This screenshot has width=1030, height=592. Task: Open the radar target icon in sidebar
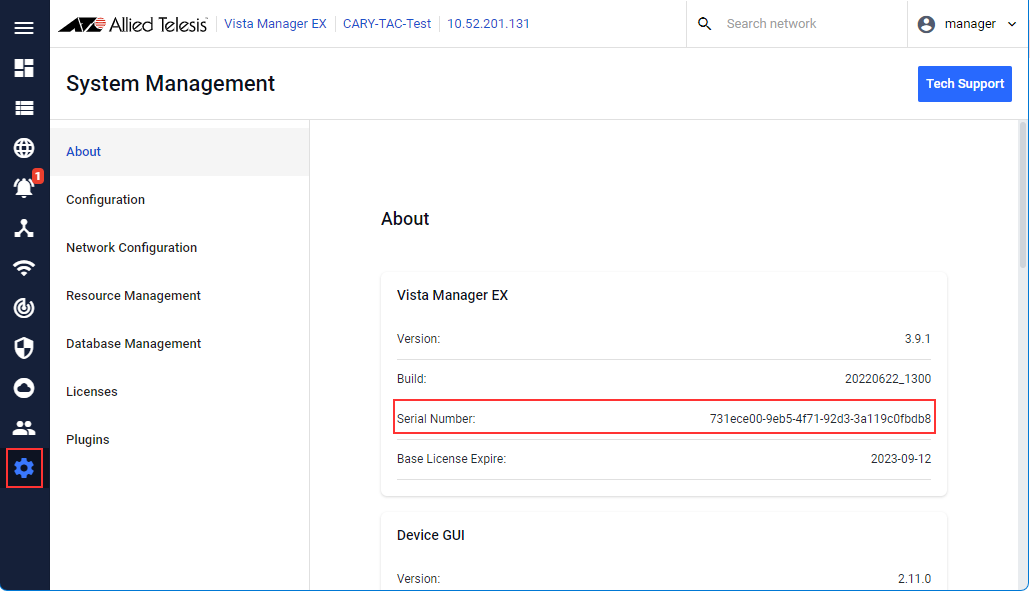pyautogui.click(x=24, y=308)
